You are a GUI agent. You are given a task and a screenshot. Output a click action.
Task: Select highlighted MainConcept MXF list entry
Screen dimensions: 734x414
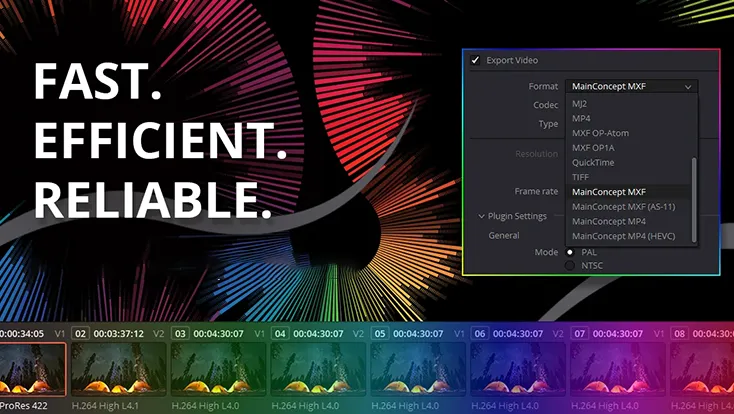coord(628,192)
